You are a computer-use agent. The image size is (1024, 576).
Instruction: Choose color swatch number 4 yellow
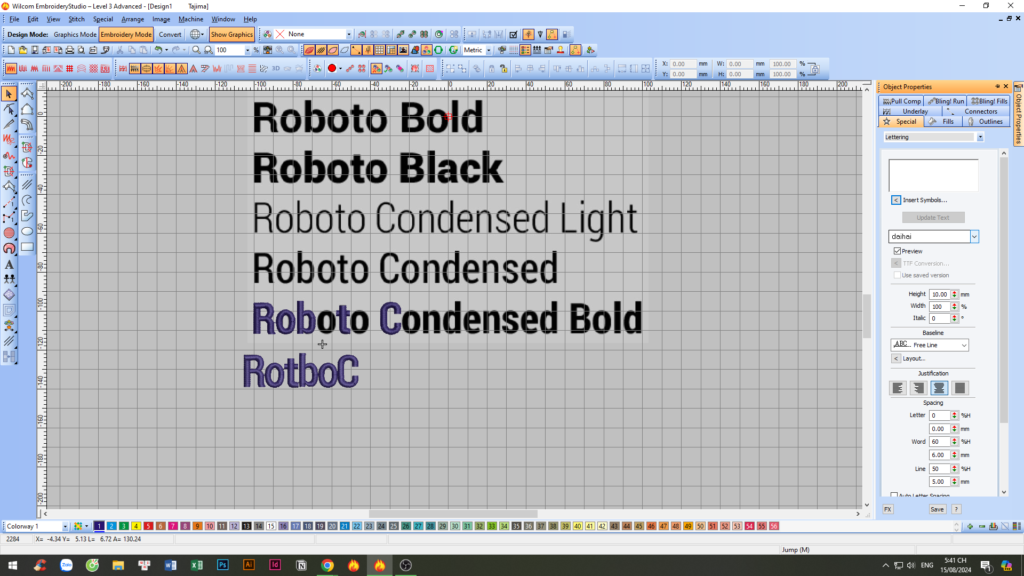pos(136,526)
